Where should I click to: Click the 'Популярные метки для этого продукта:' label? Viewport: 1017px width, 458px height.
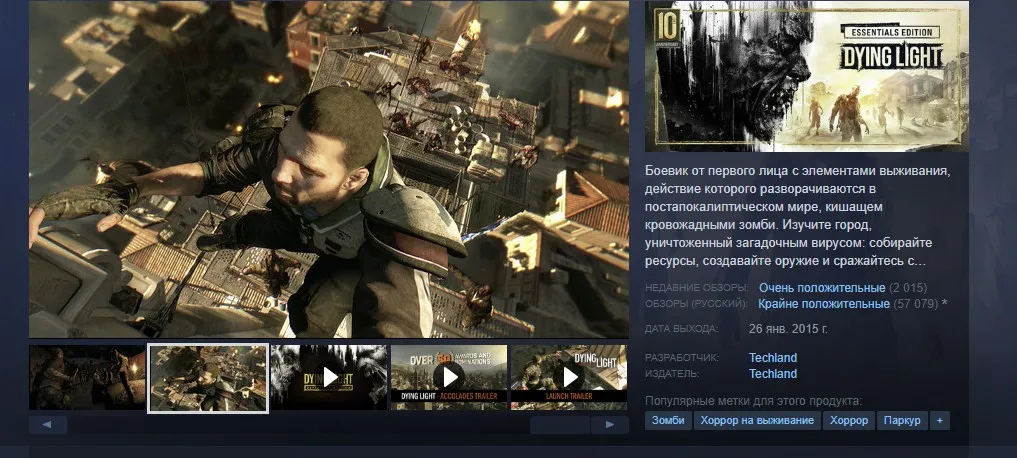coord(754,401)
